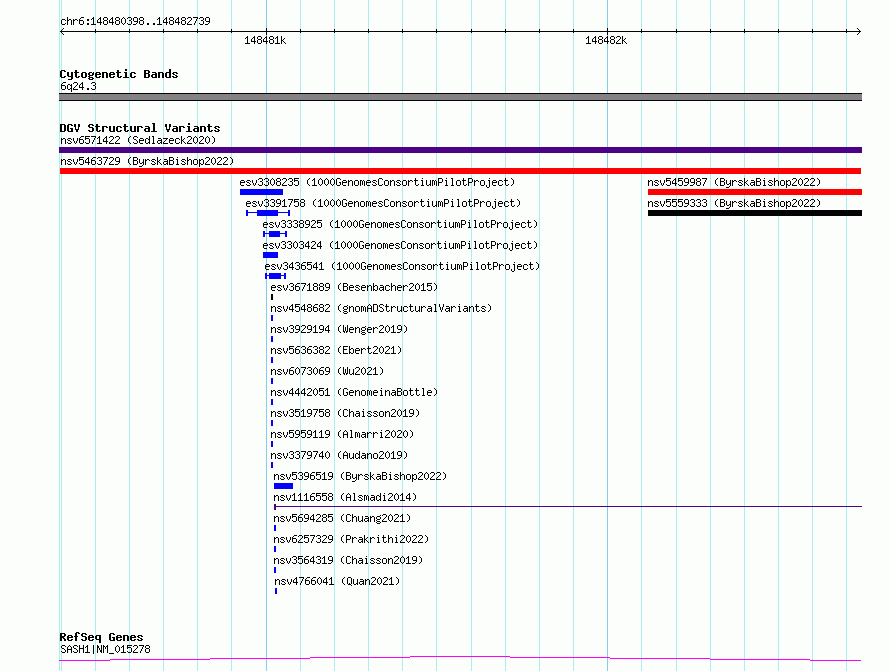890x671 pixels.
Task: Click the chr6:148480398..148482739 coordinates text
Action: (x=135, y=21)
